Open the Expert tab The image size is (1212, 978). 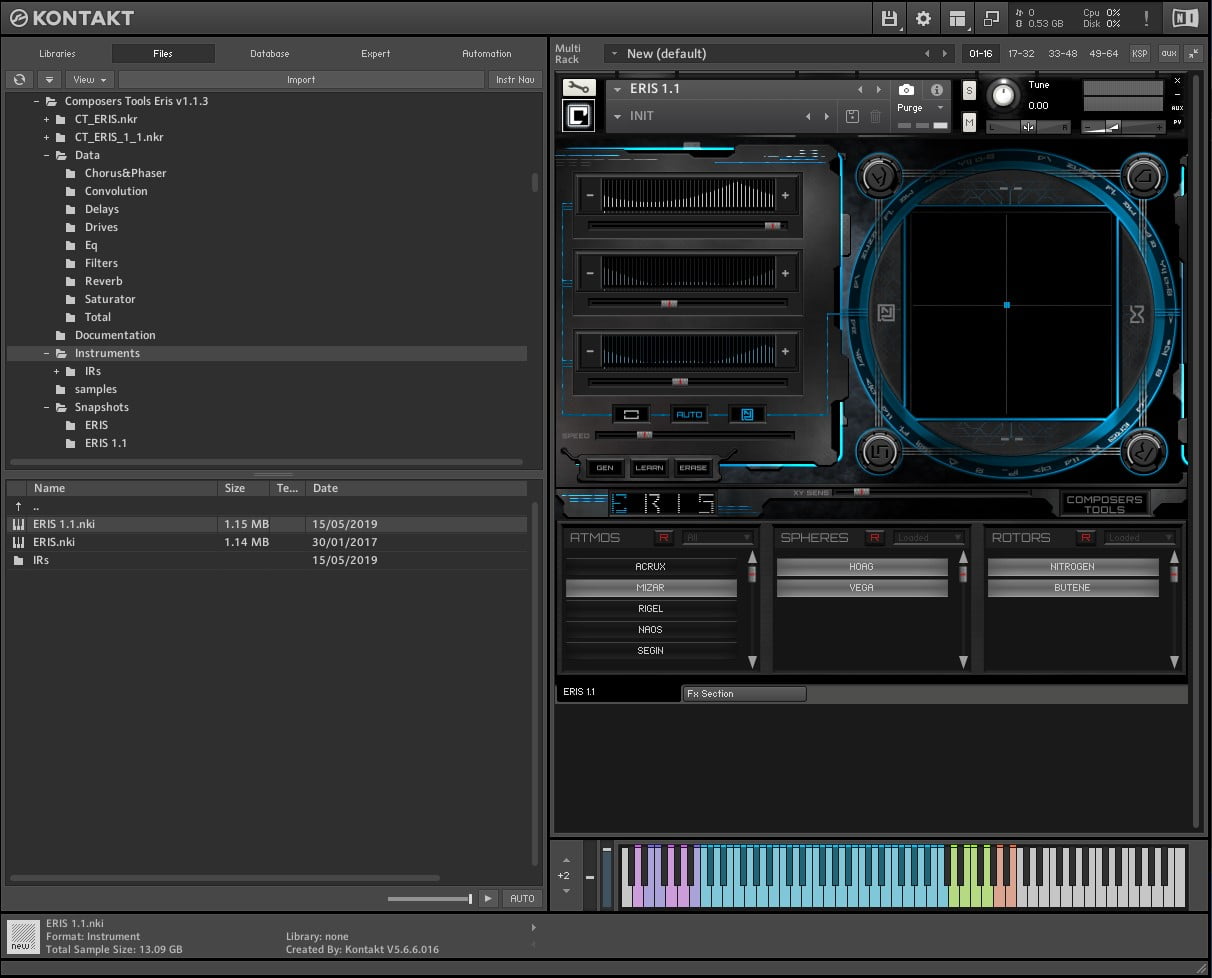376,54
